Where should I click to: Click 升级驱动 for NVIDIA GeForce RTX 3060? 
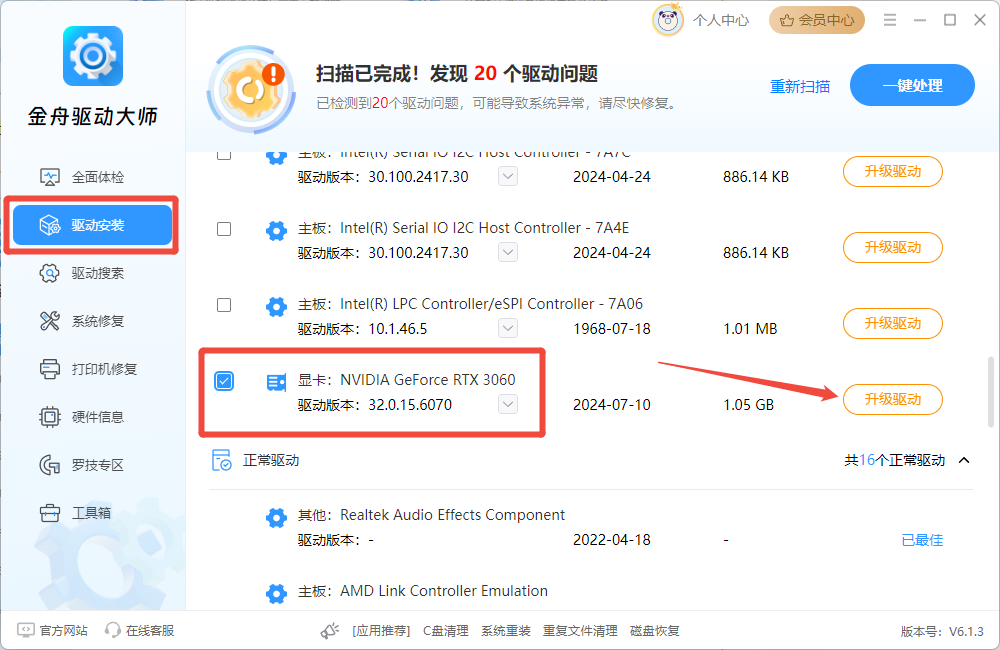892,399
